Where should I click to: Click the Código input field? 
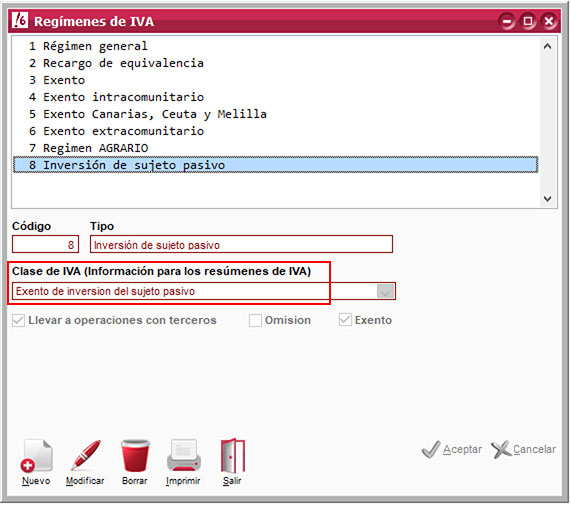(x=45, y=244)
